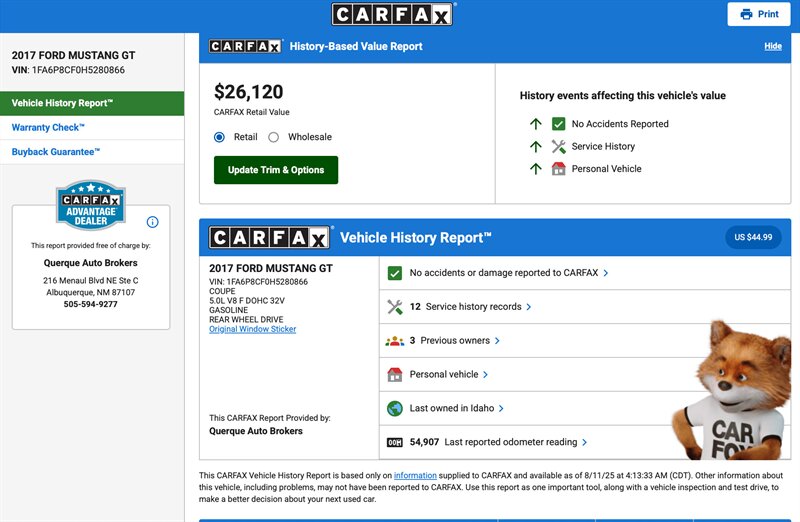Click the up arrow beside Personal Vehicle value event
Viewport: 800px width, 522px height.
(536, 169)
